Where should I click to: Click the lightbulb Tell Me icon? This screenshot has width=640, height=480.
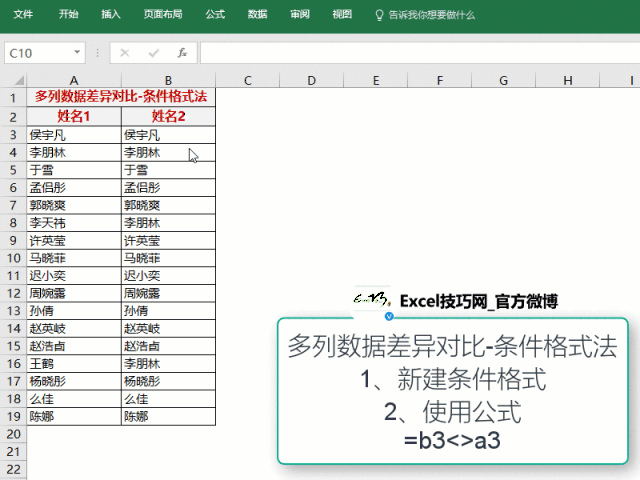point(379,15)
